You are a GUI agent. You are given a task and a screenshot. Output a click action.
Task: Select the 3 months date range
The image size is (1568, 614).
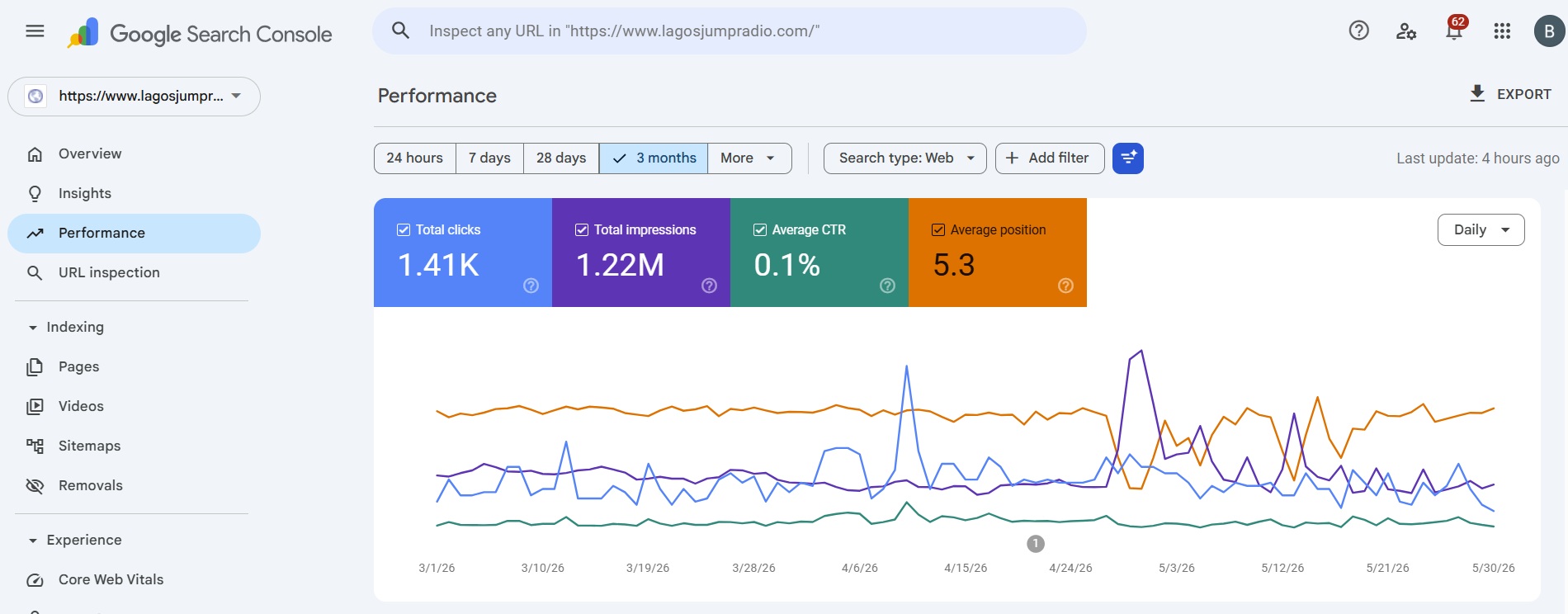point(654,158)
